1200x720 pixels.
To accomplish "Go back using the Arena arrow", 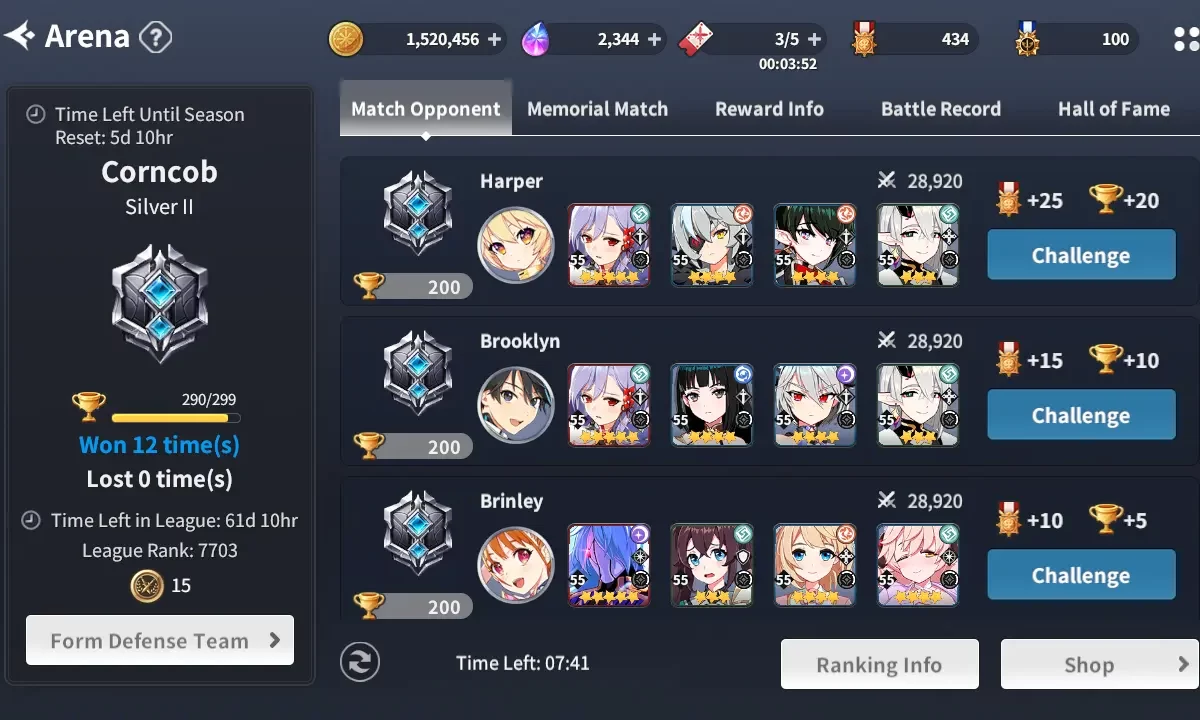I will (19, 37).
